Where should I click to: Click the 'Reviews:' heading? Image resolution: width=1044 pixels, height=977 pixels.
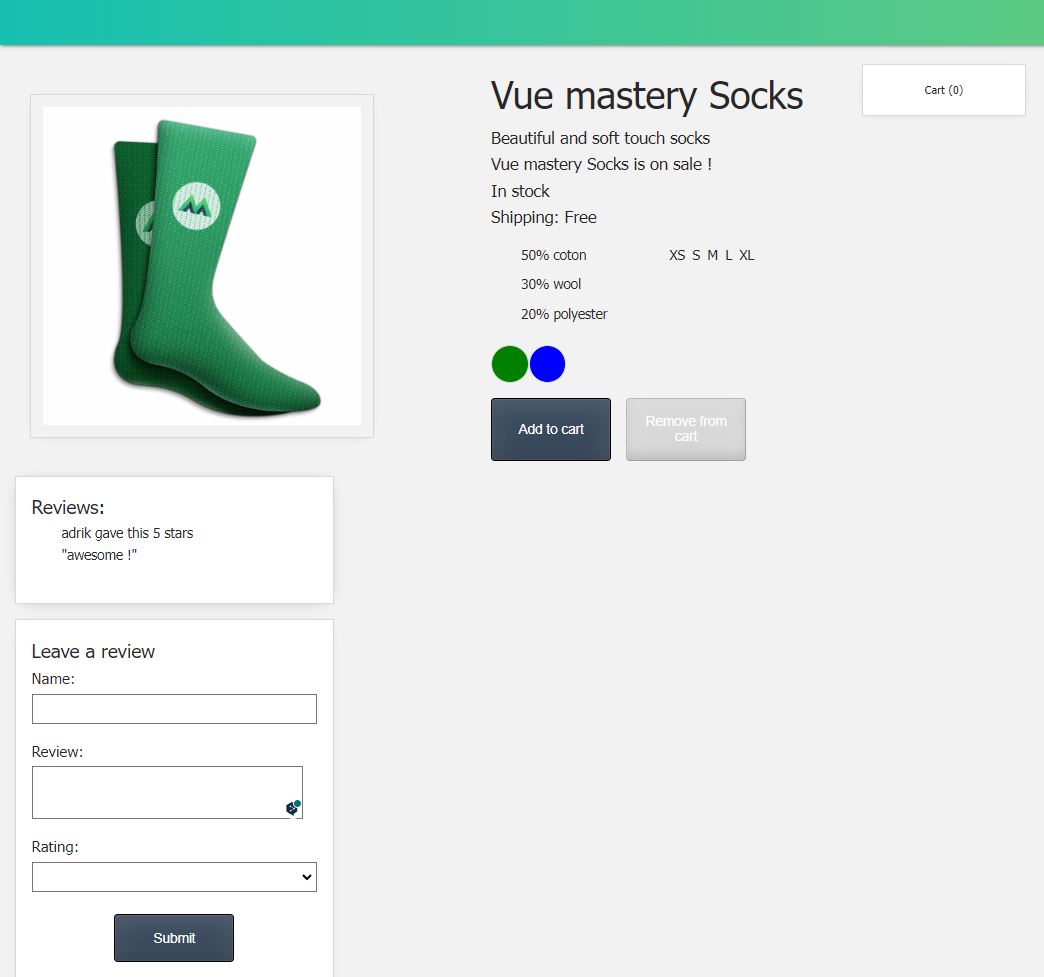tap(68, 507)
